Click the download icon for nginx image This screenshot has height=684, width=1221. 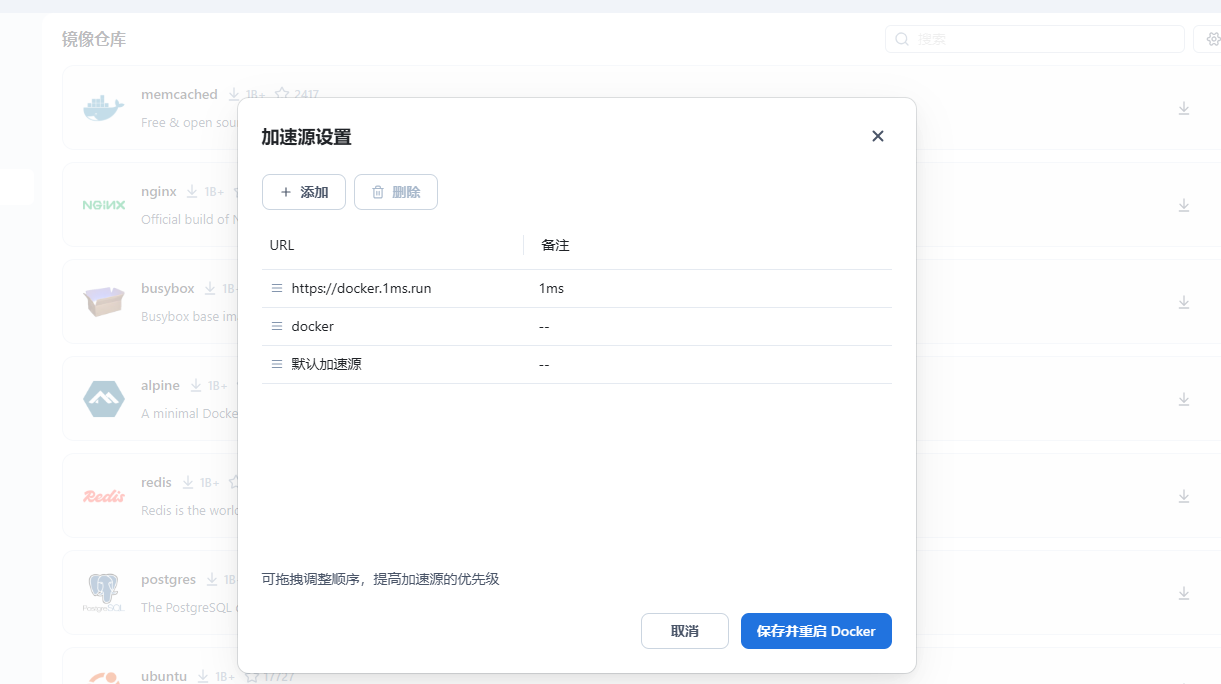coord(1184,205)
